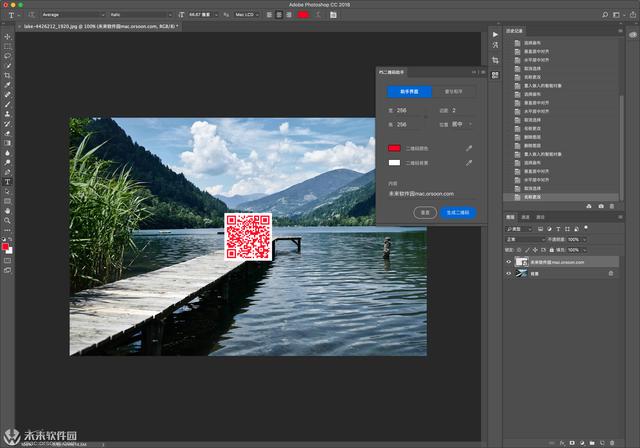Click the red QR code color swatch
Viewport: 640px width, 448px height.
coord(394,148)
